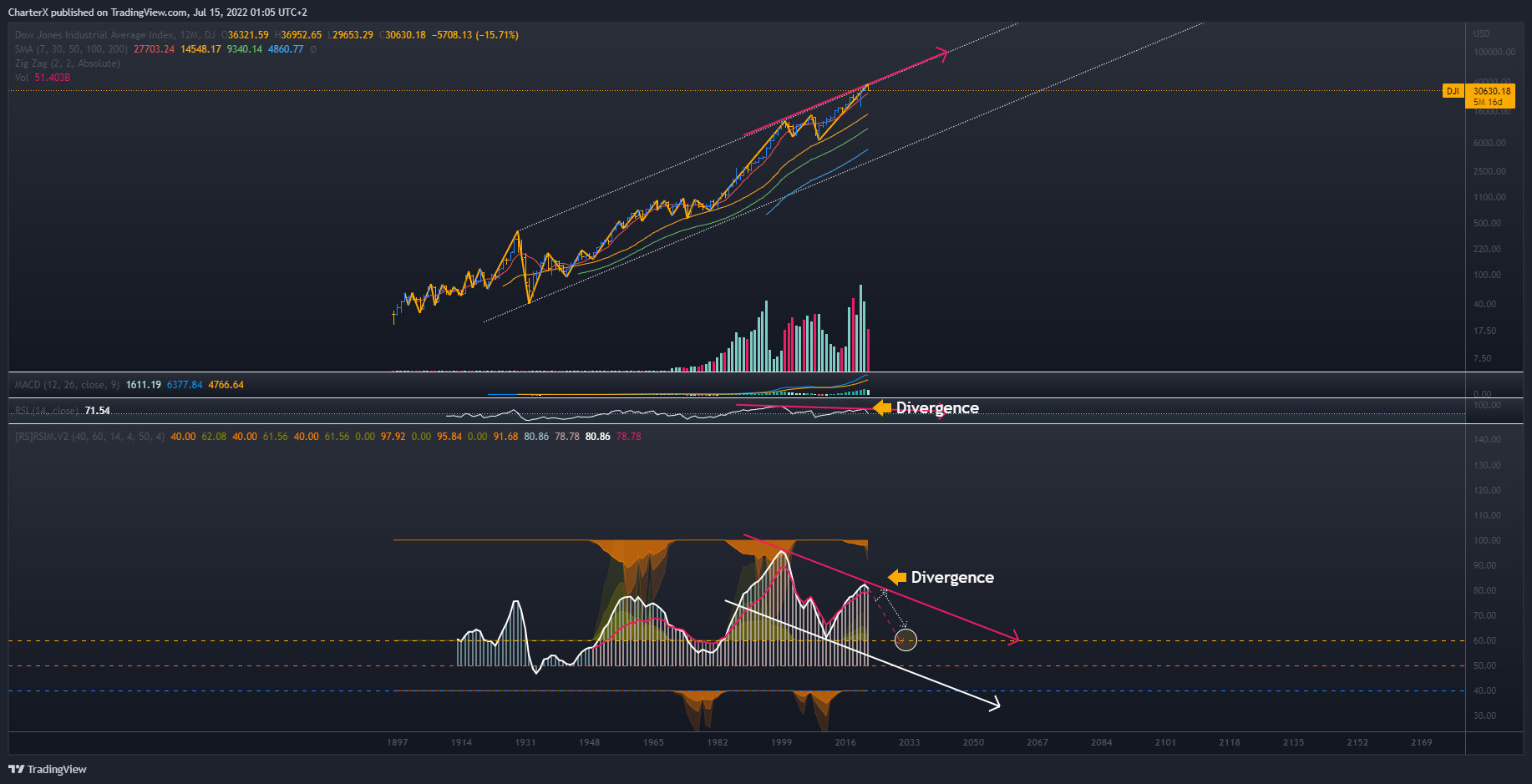Click the 30.00 RSIM axis label
1532x784 pixels.
(x=1484, y=716)
